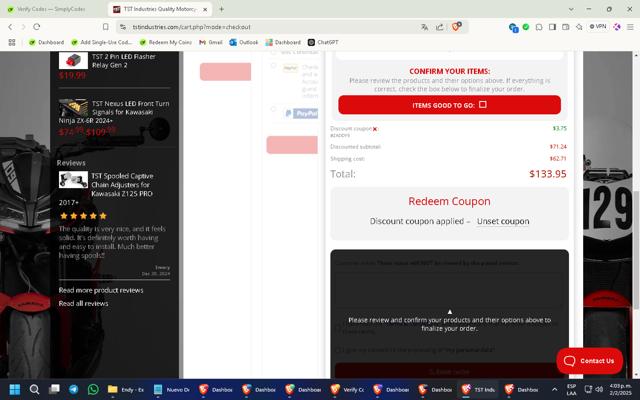
Task: Open Telegram from the taskbar
Action: click(73, 389)
